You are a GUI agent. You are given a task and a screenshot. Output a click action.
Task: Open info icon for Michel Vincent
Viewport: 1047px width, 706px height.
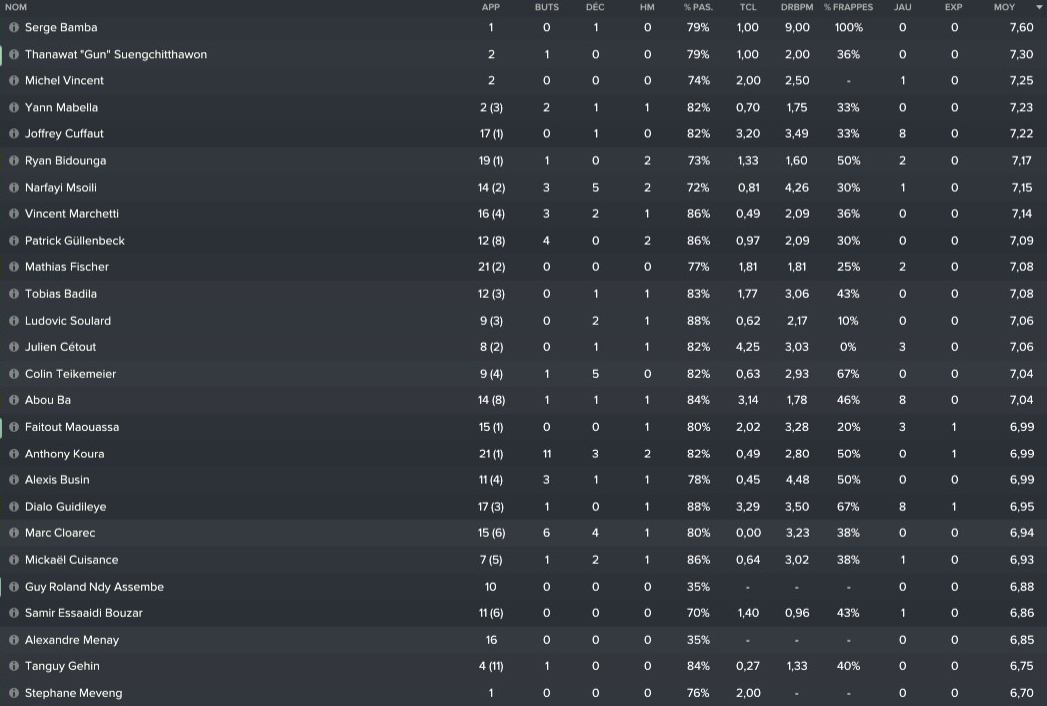14,81
